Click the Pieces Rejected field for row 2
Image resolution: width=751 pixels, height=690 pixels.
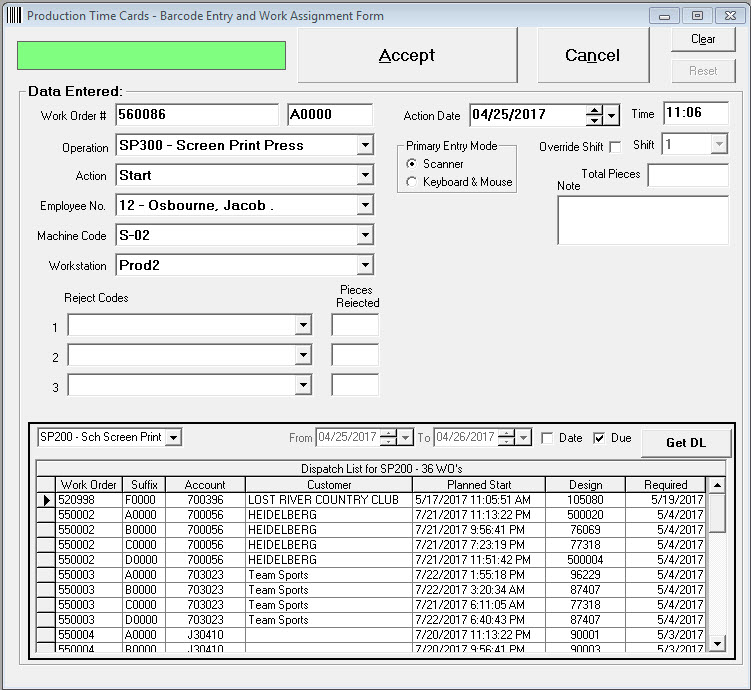click(x=355, y=355)
